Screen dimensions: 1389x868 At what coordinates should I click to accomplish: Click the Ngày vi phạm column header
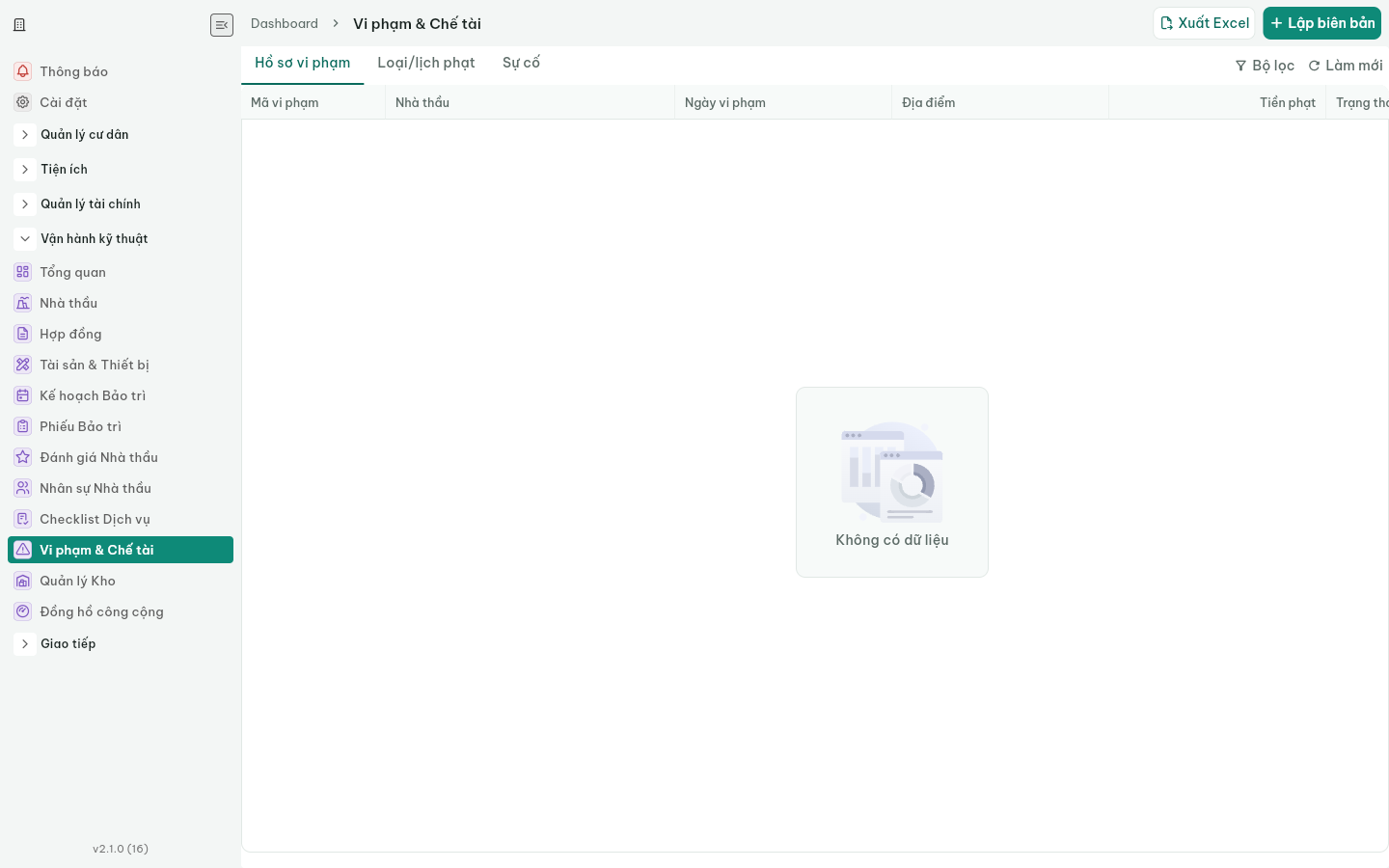[783, 102]
